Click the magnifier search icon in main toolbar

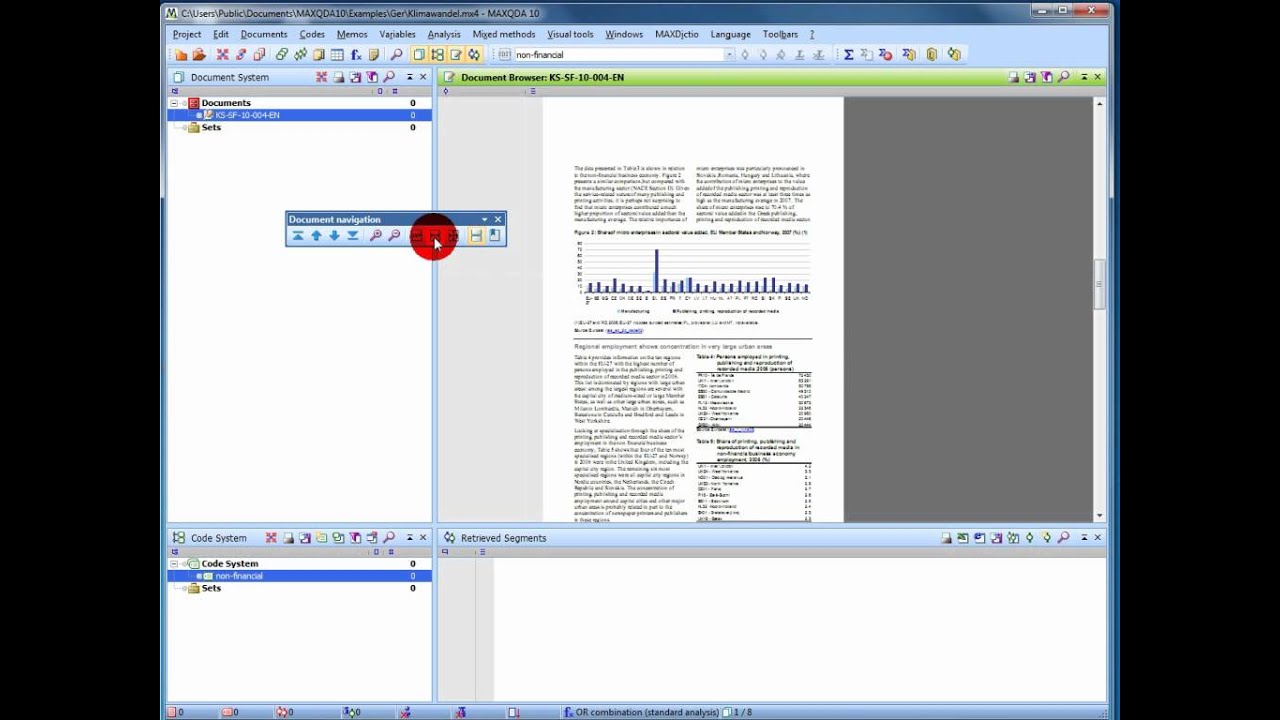click(x=396, y=55)
